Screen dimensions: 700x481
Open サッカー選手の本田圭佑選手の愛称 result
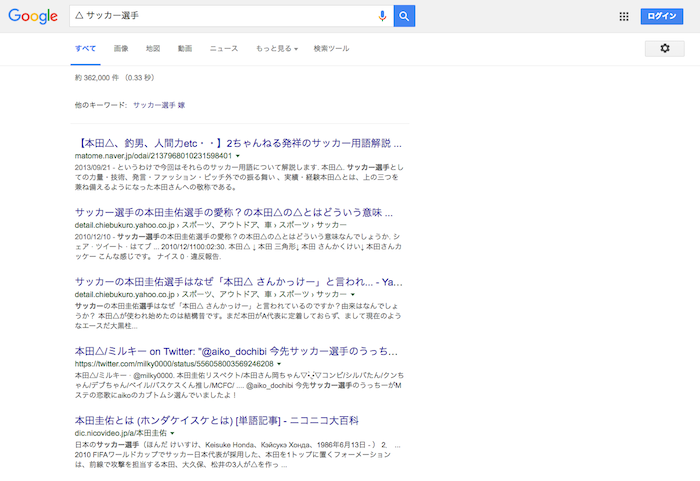[234, 212]
